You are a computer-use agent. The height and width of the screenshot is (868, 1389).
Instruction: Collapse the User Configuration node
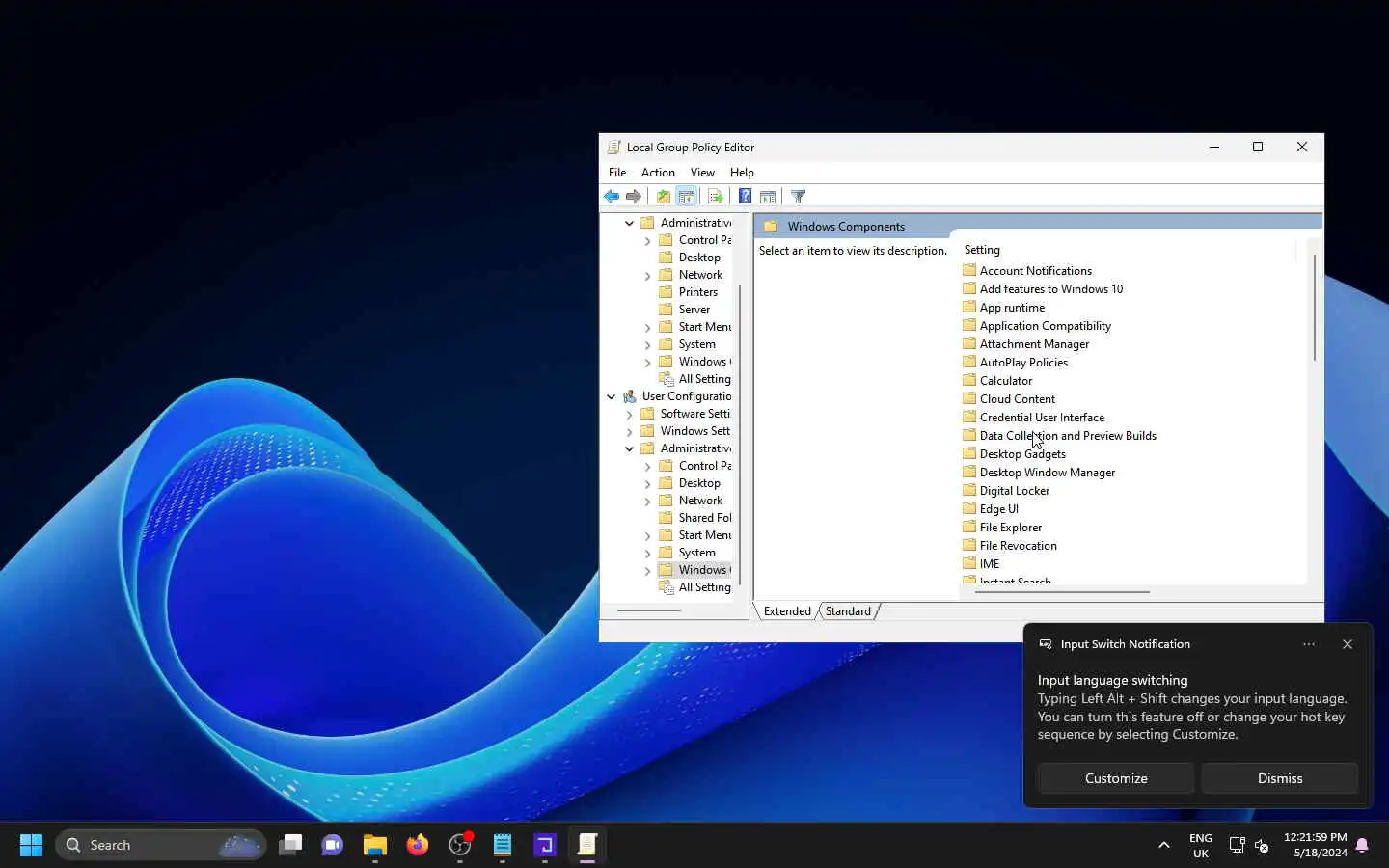[x=612, y=396]
